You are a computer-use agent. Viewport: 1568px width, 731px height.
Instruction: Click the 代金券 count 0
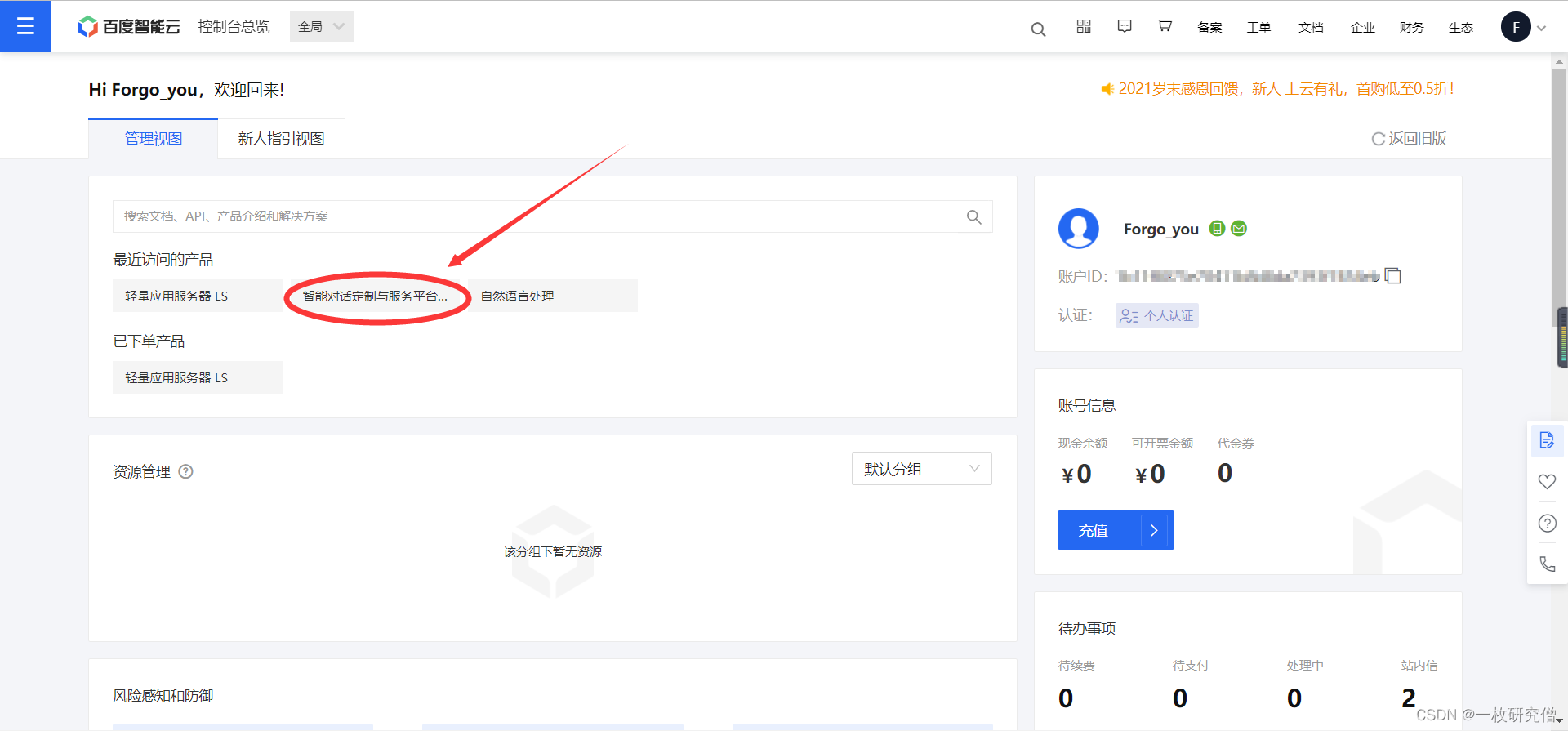click(x=1225, y=473)
